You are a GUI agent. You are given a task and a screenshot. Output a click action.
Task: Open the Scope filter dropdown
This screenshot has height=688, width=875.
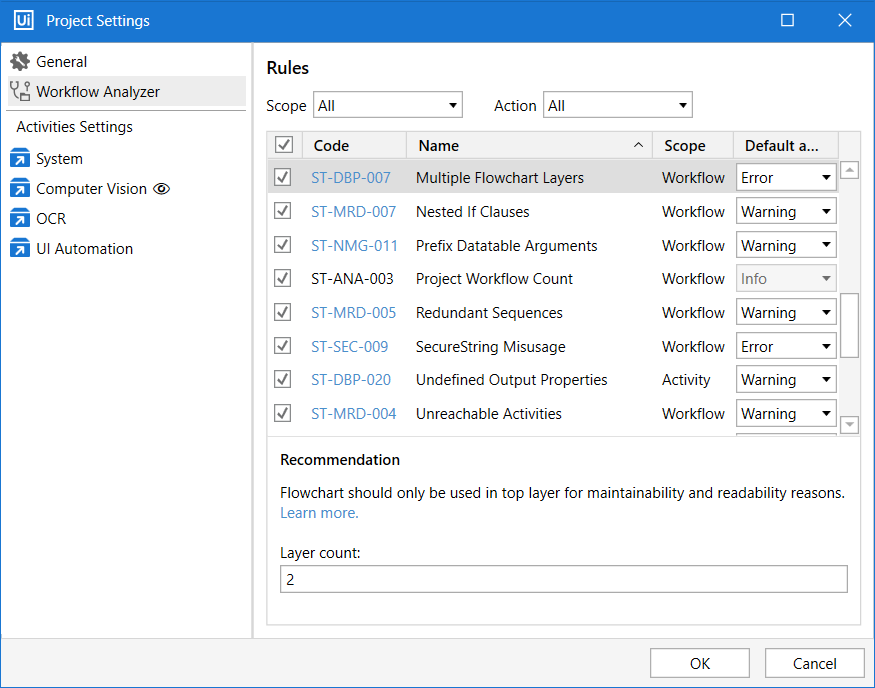pyautogui.click(x=388, y=105)
